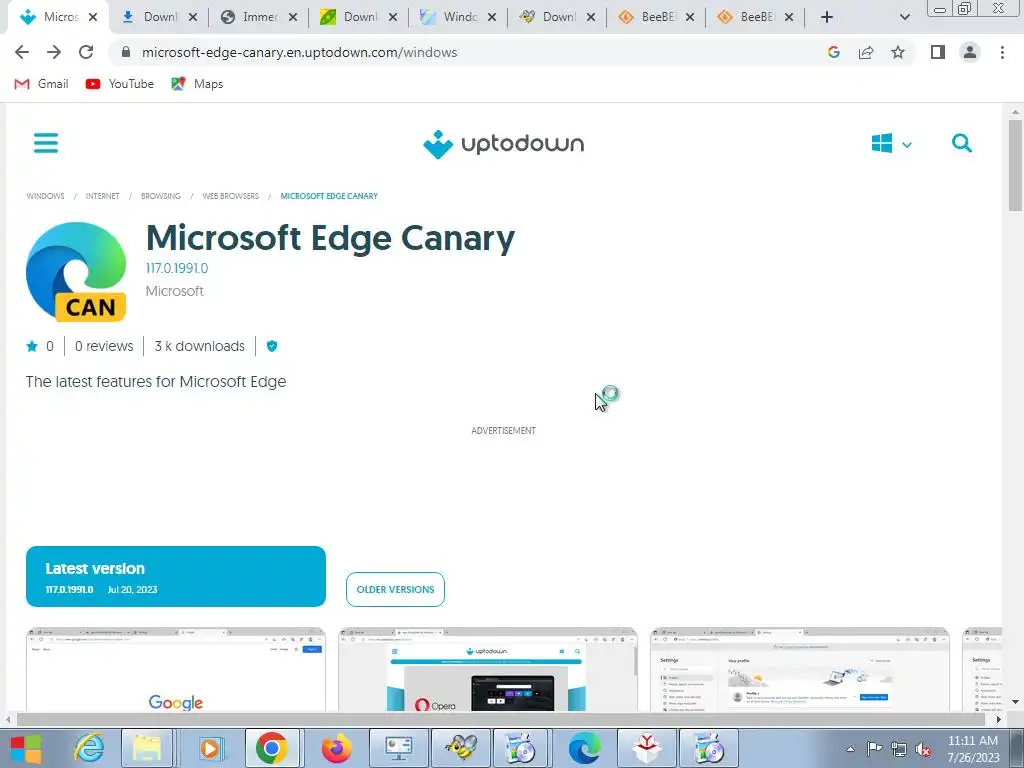The image size is (1024, 768).
Task: Click the security shield badge
Action: click(272, 346)
